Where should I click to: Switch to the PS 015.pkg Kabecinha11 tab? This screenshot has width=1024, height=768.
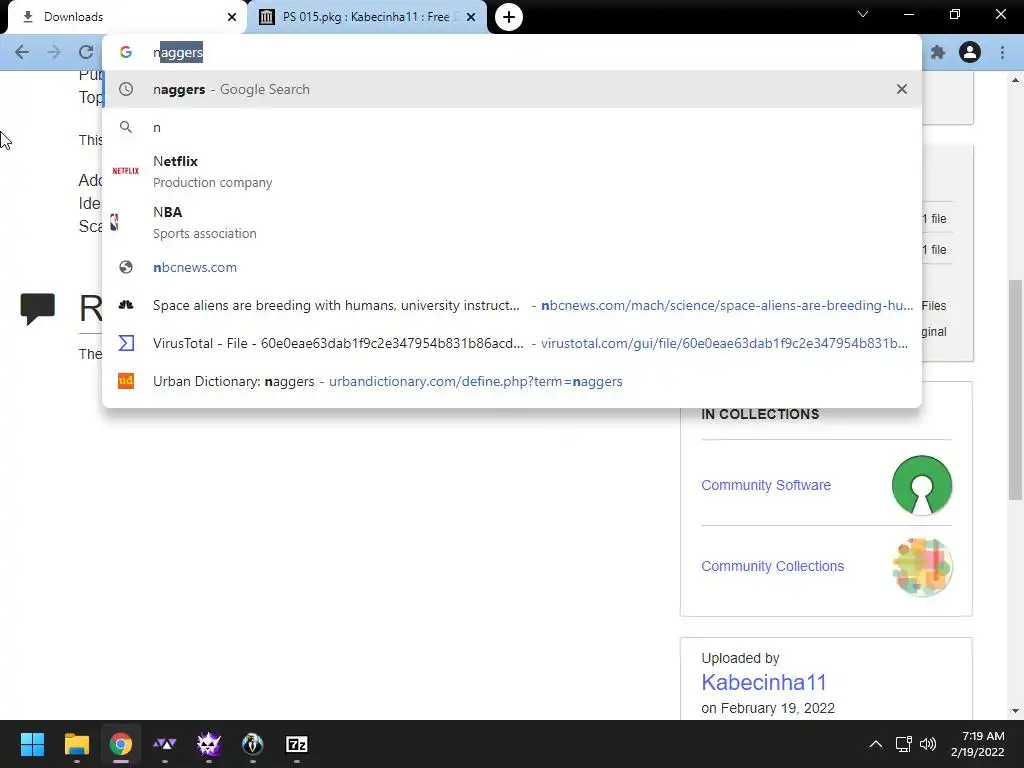pyautogui.click(x=366, y=17)
